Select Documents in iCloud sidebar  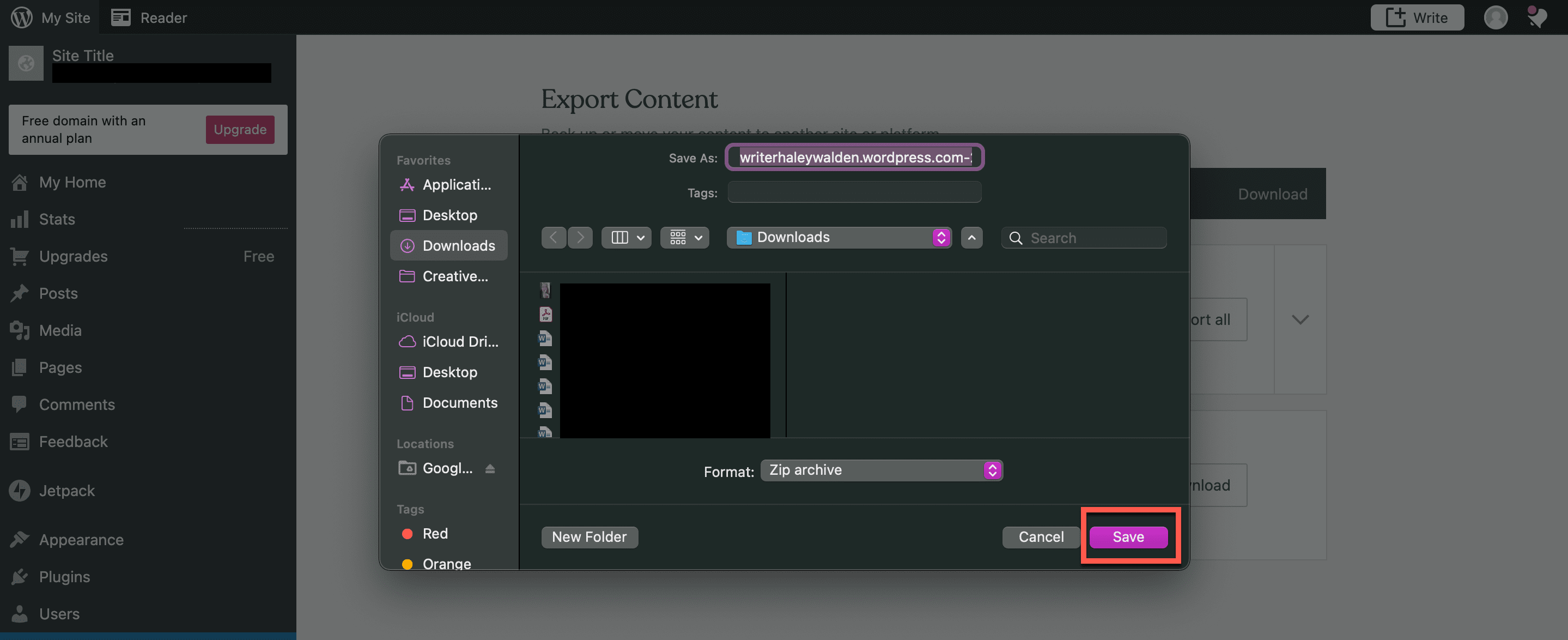click(x=460, y=402)
